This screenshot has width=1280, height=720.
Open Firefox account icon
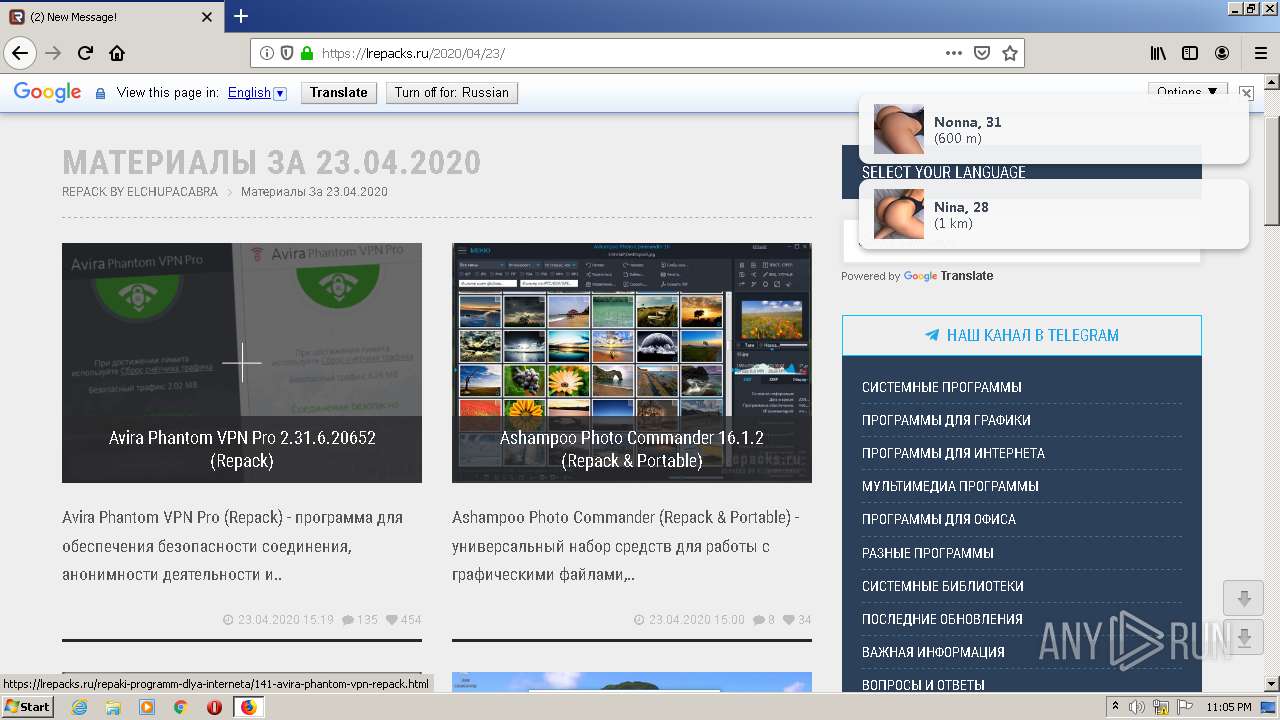1222,53
